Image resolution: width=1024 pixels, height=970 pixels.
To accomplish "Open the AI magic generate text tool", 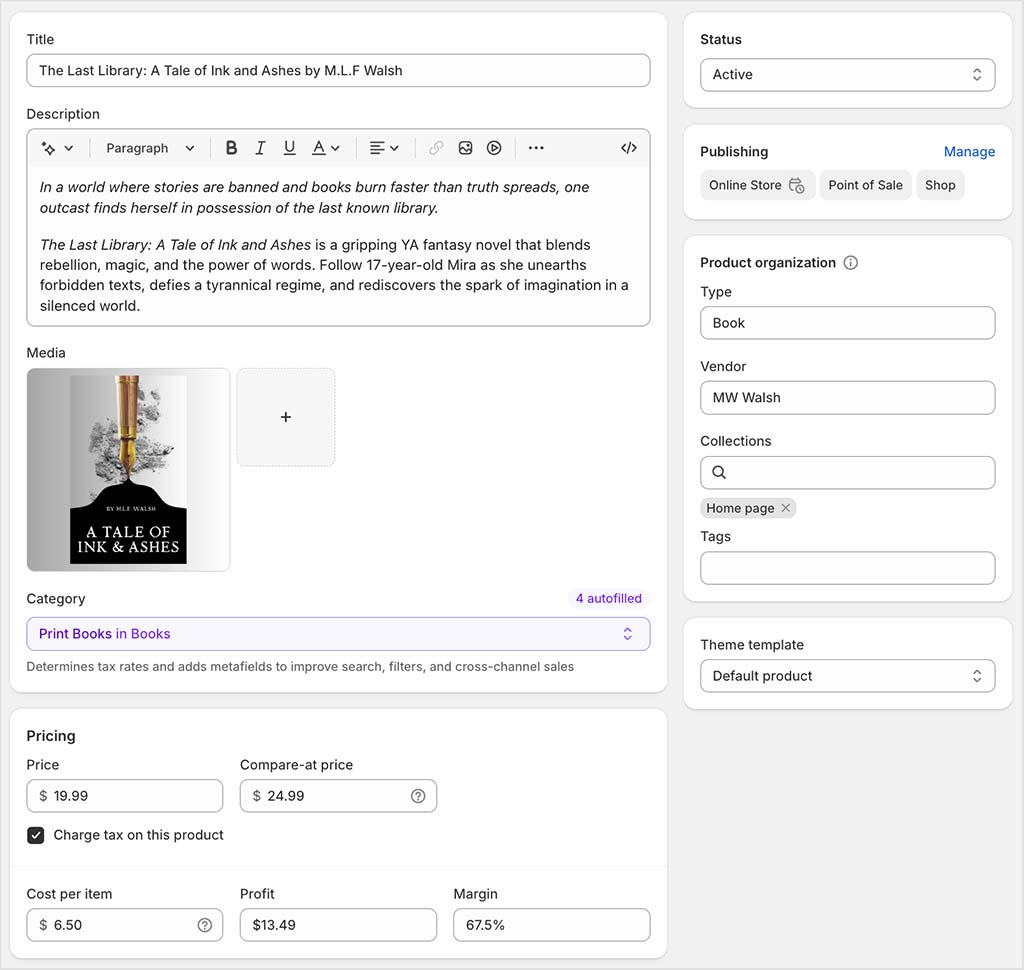I will pos(49,148).
